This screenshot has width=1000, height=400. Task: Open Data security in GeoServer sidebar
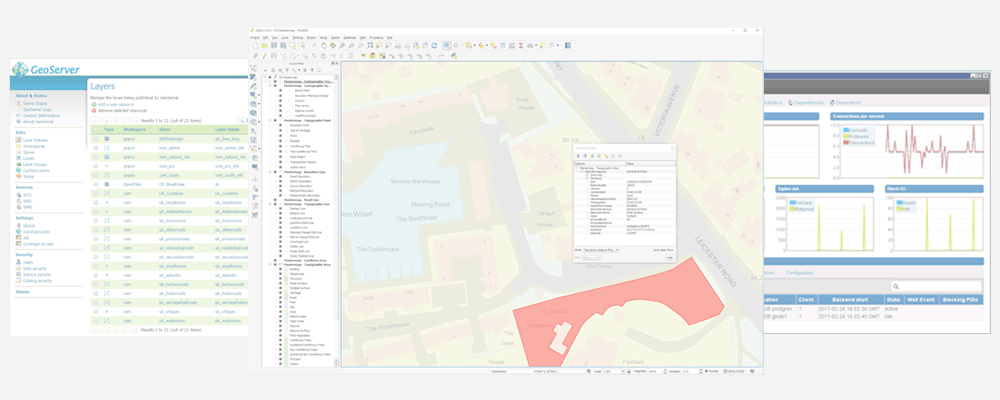[34, 269]
